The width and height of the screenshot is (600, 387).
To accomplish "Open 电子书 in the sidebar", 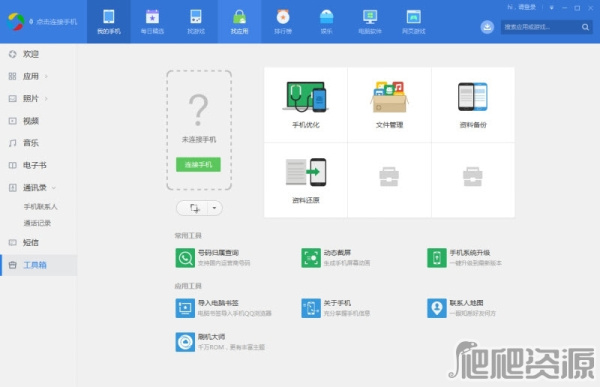I will point(38,165).
